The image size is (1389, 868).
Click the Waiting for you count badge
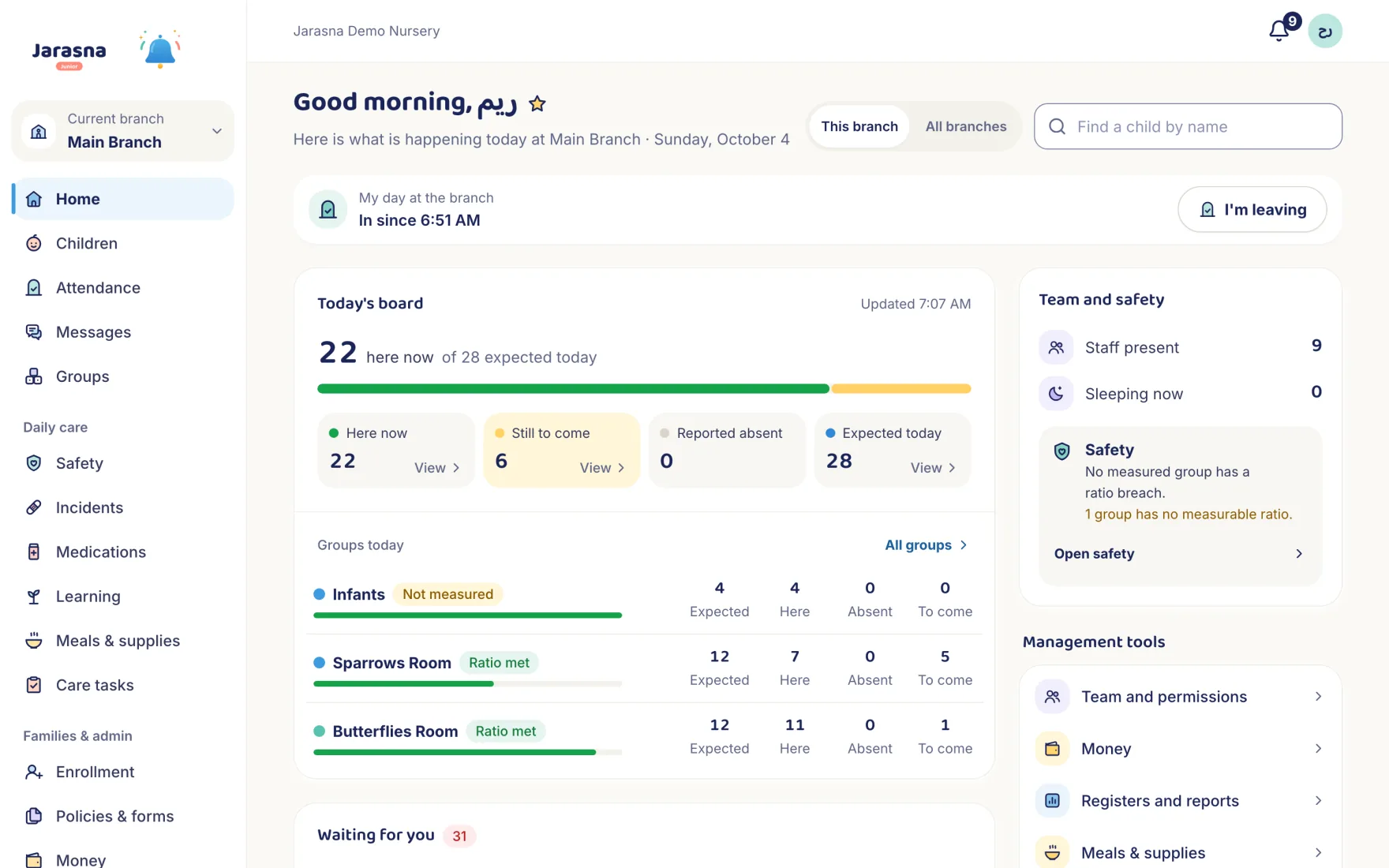click(459, 836)
